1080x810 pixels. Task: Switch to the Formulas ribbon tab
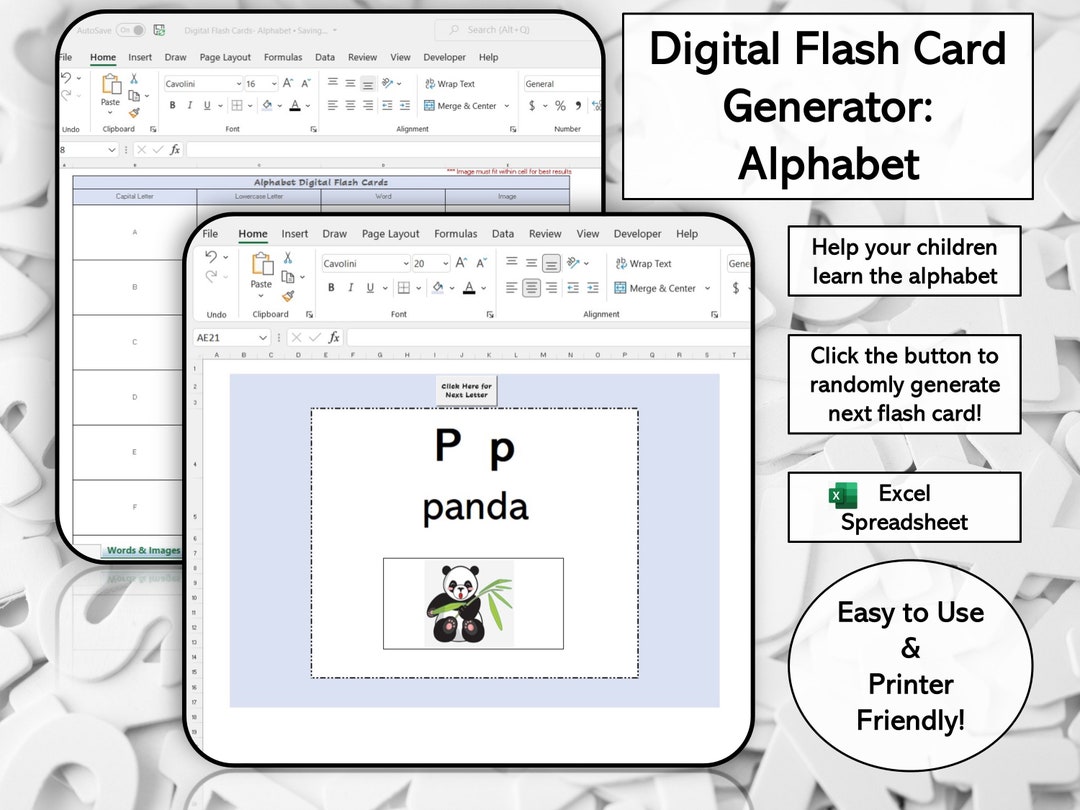pos(455,234)
